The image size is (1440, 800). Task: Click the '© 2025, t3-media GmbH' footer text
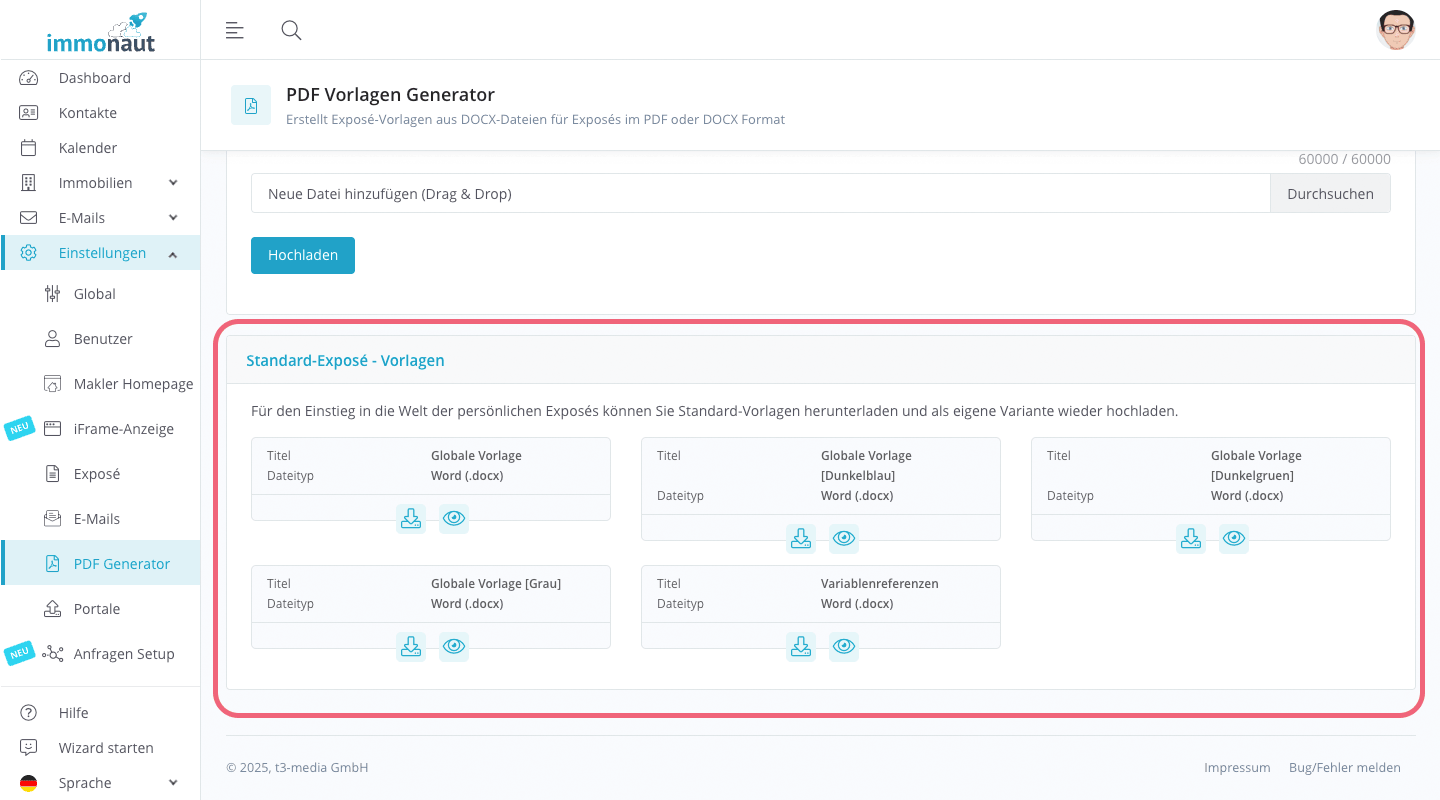[297, 768]
